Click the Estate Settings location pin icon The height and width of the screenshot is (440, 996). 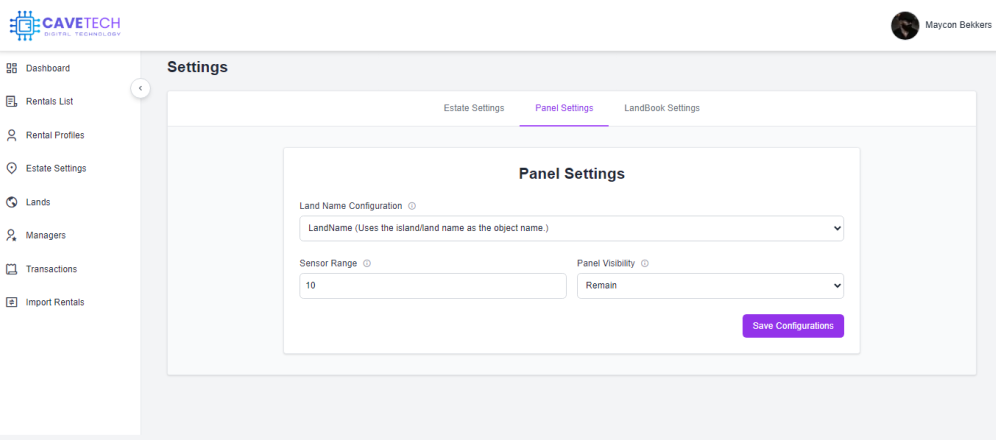tap(11, 168)
